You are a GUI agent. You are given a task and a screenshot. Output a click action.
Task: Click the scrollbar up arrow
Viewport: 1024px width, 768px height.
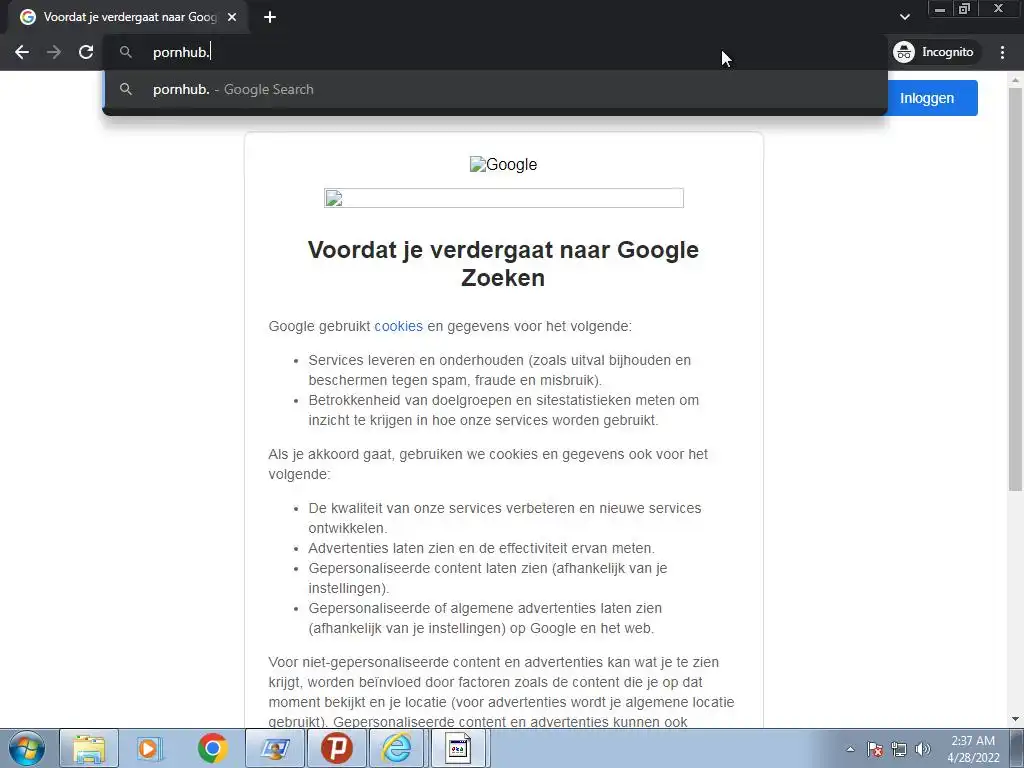(x=1015, y=80)
